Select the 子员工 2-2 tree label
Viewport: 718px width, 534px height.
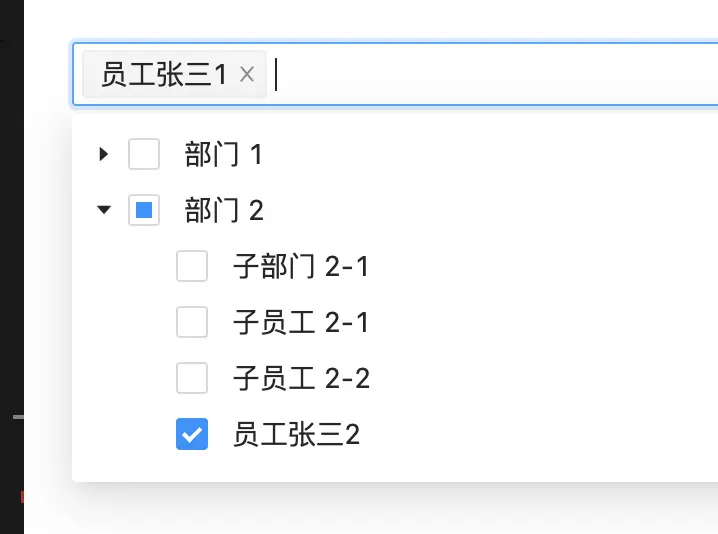pyautogui.click(x=301, y=378)
